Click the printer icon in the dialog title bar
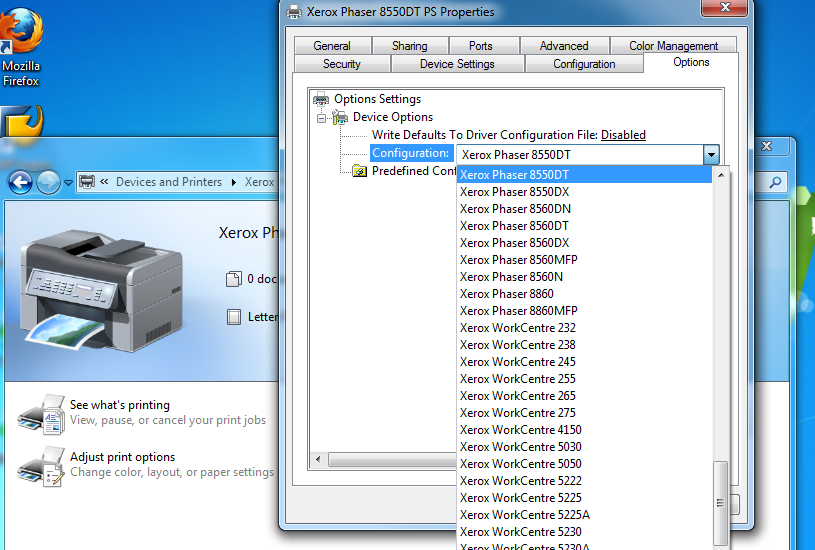Image resolution: width=815 pixels, height=550 pixels. tap(294, 11)
